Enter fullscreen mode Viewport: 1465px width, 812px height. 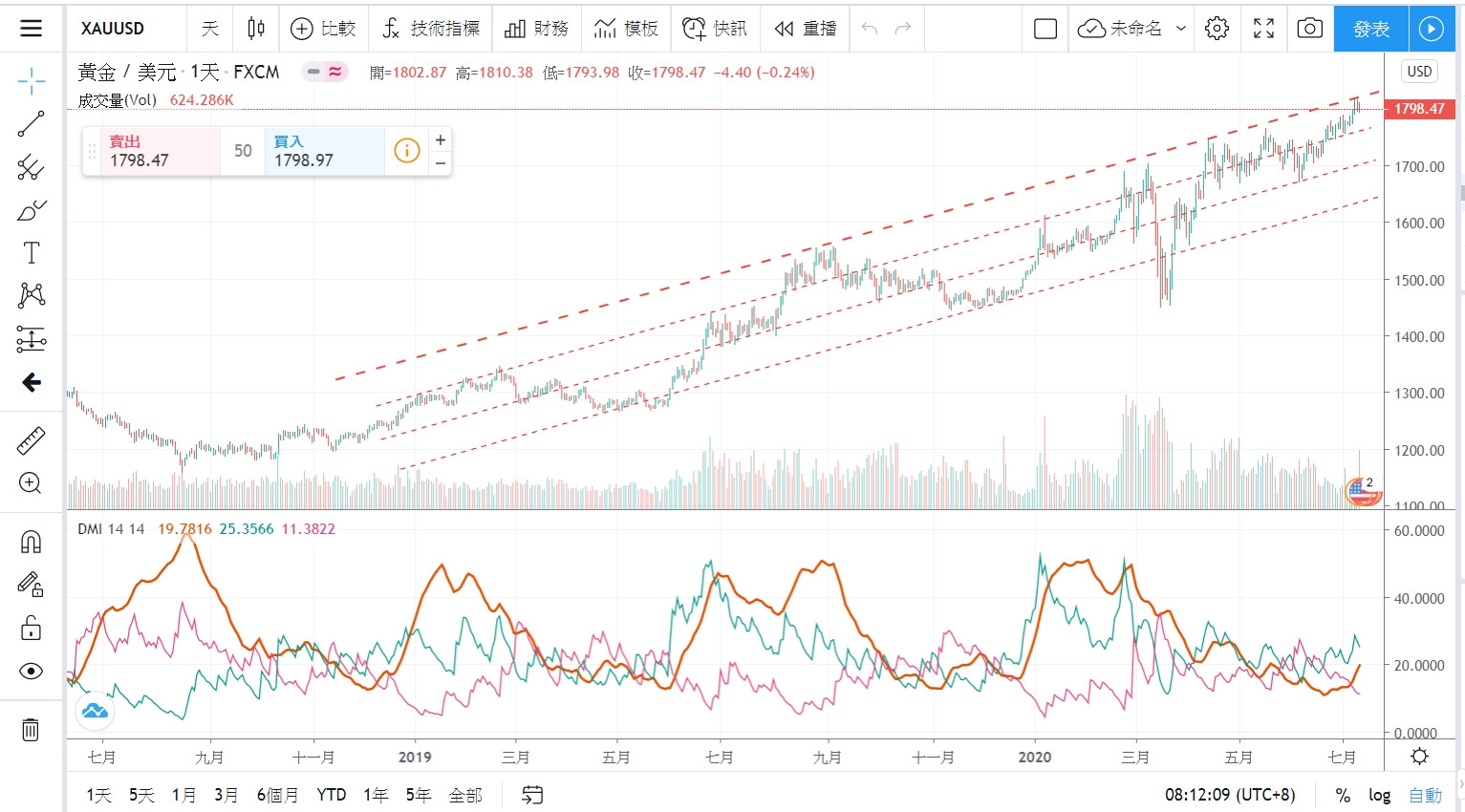pyautogui.click(x=1263, y=29)
